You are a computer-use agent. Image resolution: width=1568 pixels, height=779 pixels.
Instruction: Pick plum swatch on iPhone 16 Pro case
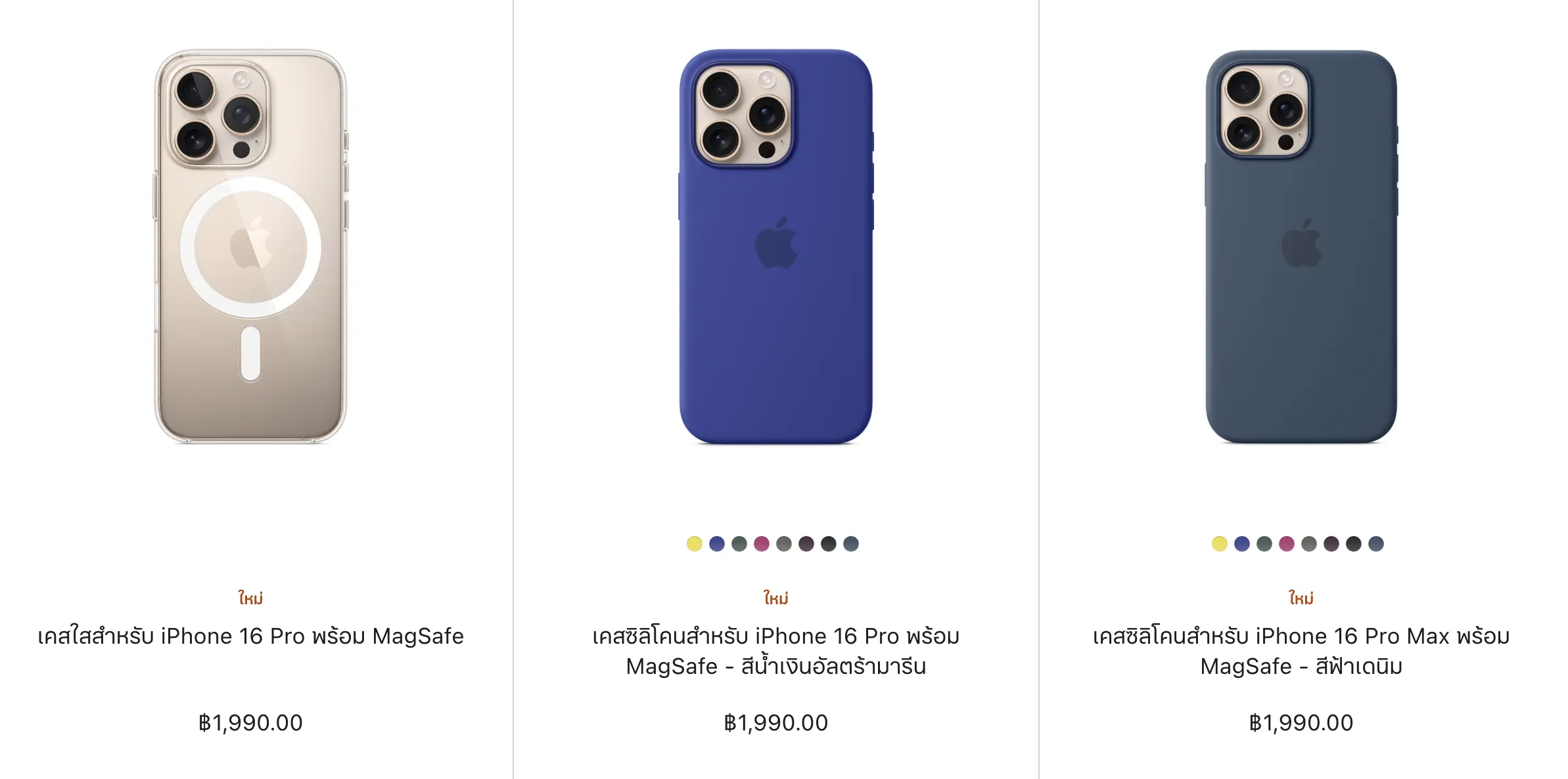point(806,544)
